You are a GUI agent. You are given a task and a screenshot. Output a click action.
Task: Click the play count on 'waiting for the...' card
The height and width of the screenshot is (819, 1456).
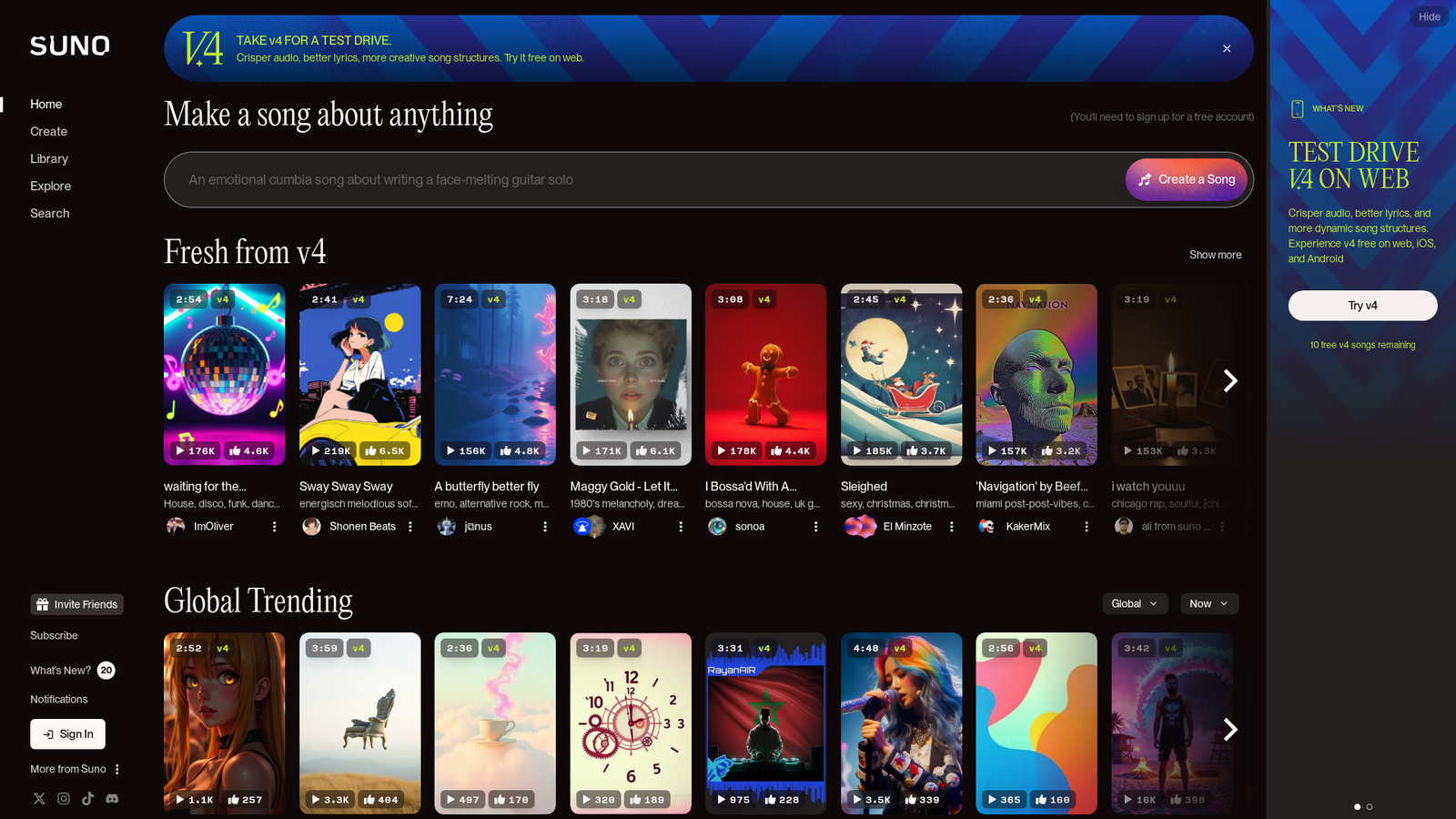click(x=196, y=450)
